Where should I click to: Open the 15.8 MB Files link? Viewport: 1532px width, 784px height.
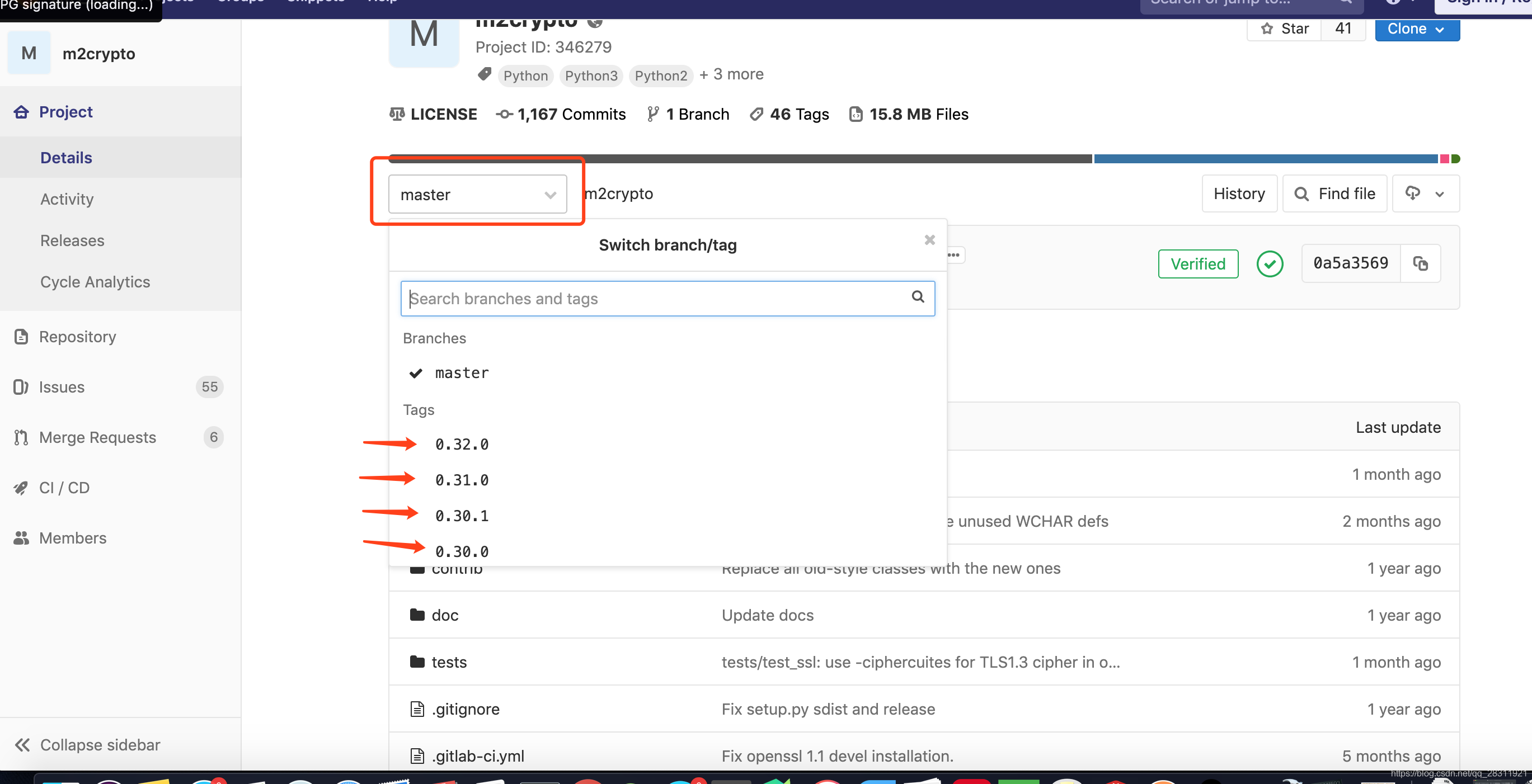tap(909, 114)
